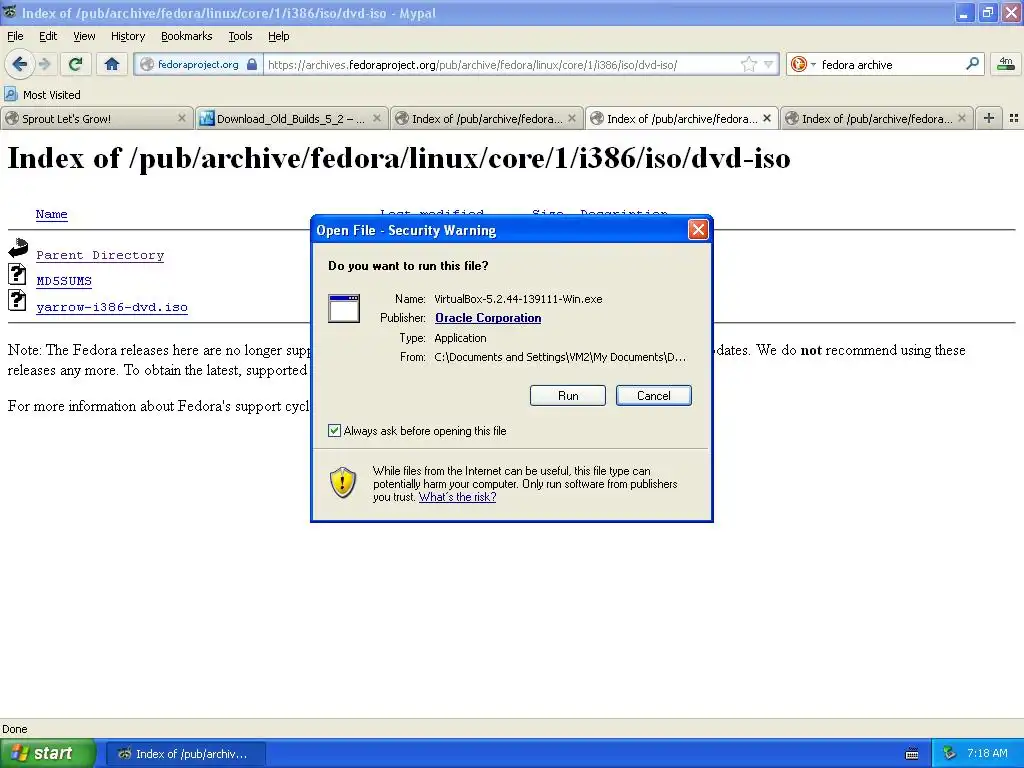This screenshot has width=1024, height=768.
Task: Click the Done status bar text
Action: tap(14, 729)
